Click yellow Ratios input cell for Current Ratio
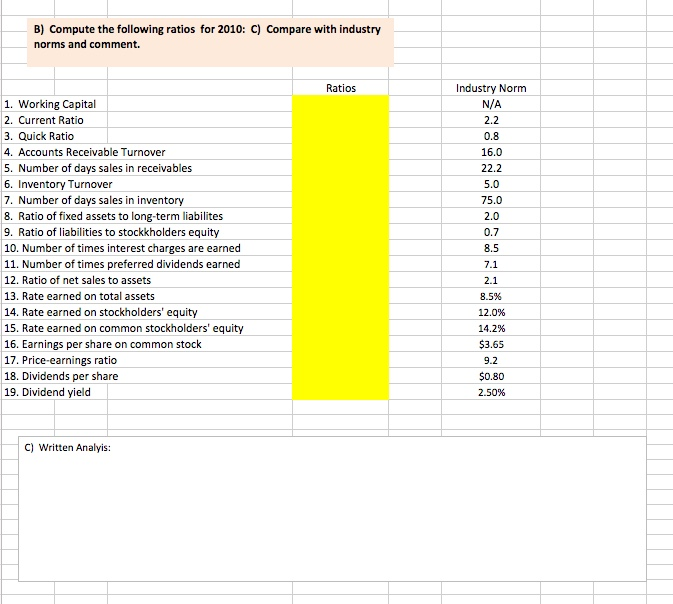673x604 pixels. tap(341, 120)
